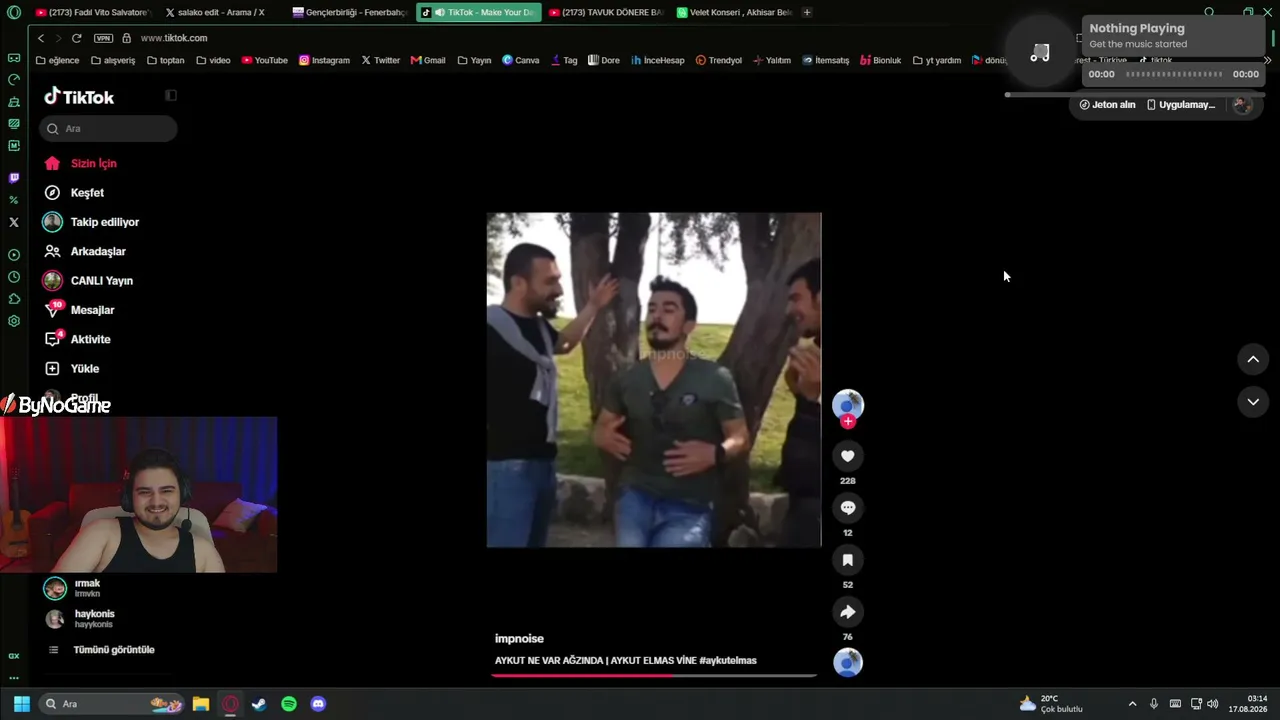Open Yayın bookmarks folder
This screenshot has height=720, width=1280.
[475, 60]
